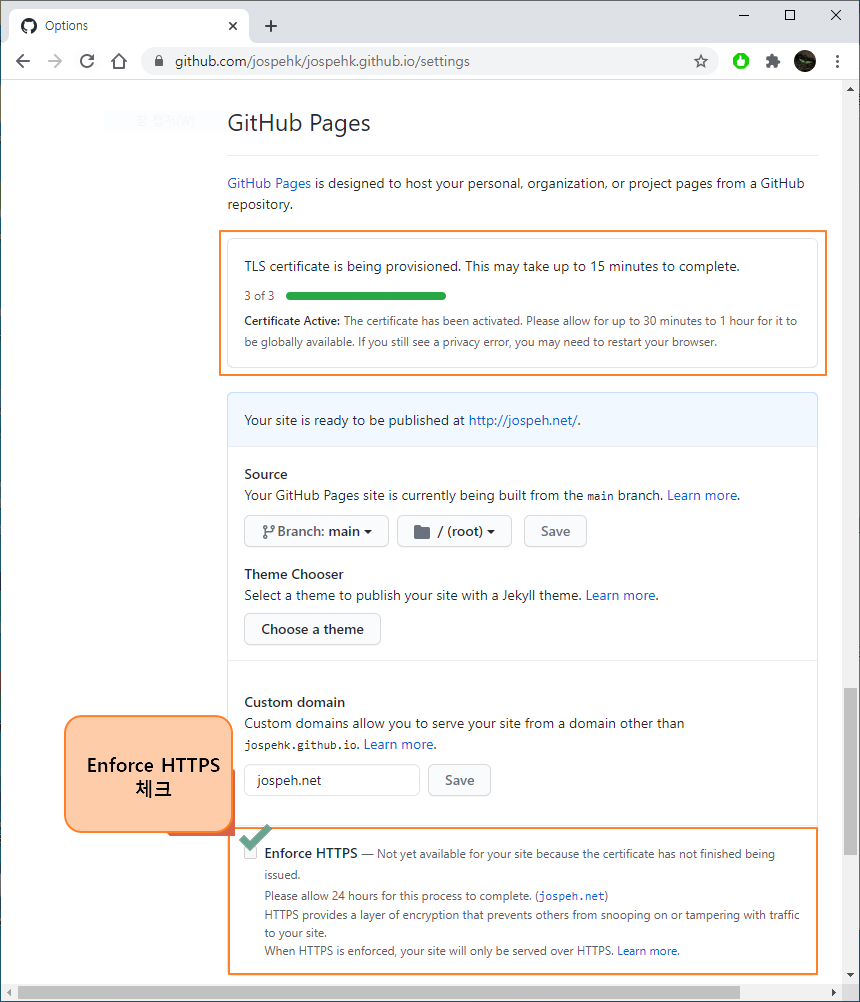
Task: Click the scroll up arrow
Action: click(850, 89)
